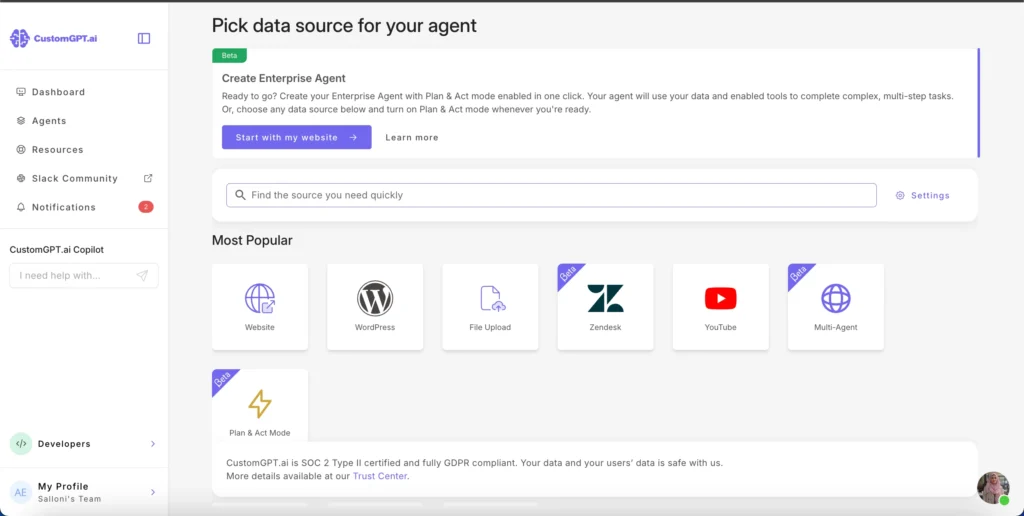Click the Find the source search field

point(551,195)
